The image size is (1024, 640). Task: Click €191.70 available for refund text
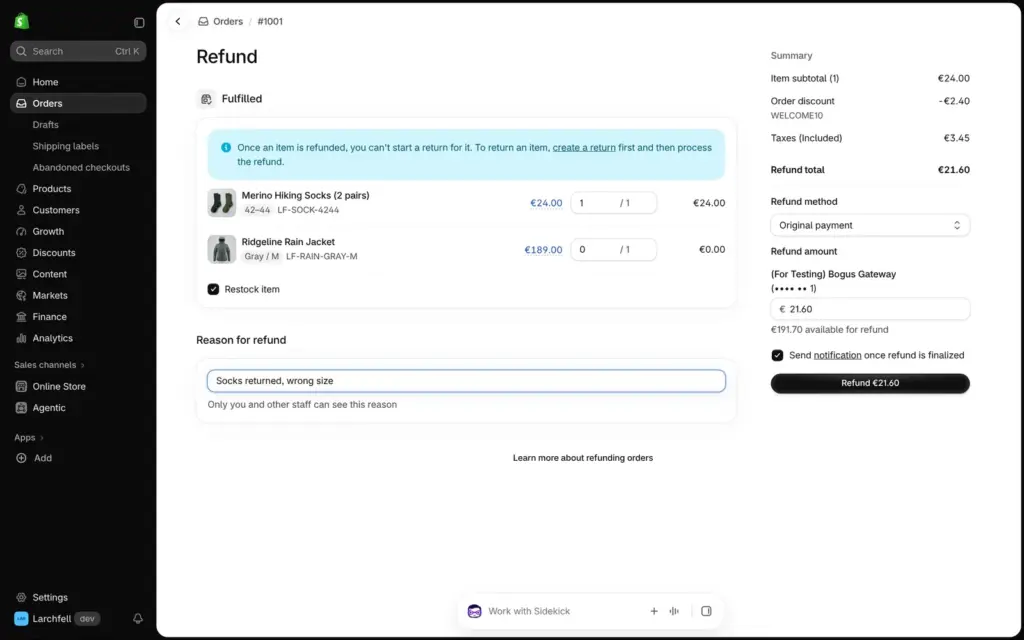tap(829, 330)
